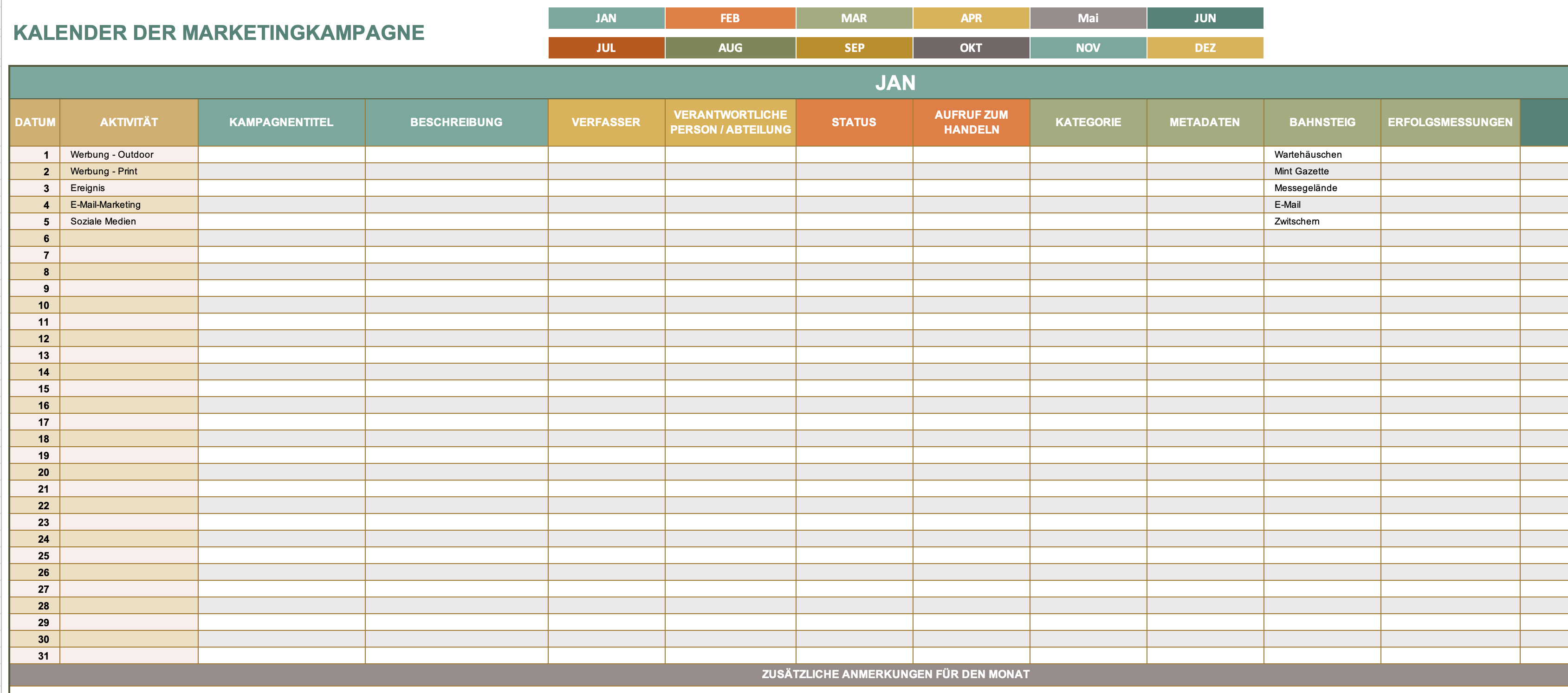Click date cell 25
The height and width of the screenshot is (693, 1568).
[x=35, y=556]
